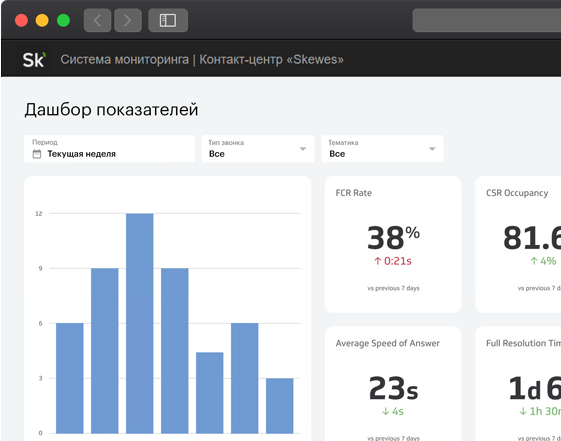Click the green down arrow under 23s
Image resolution: width=561 pixels, height=441 pixels.
coord(385,411)
